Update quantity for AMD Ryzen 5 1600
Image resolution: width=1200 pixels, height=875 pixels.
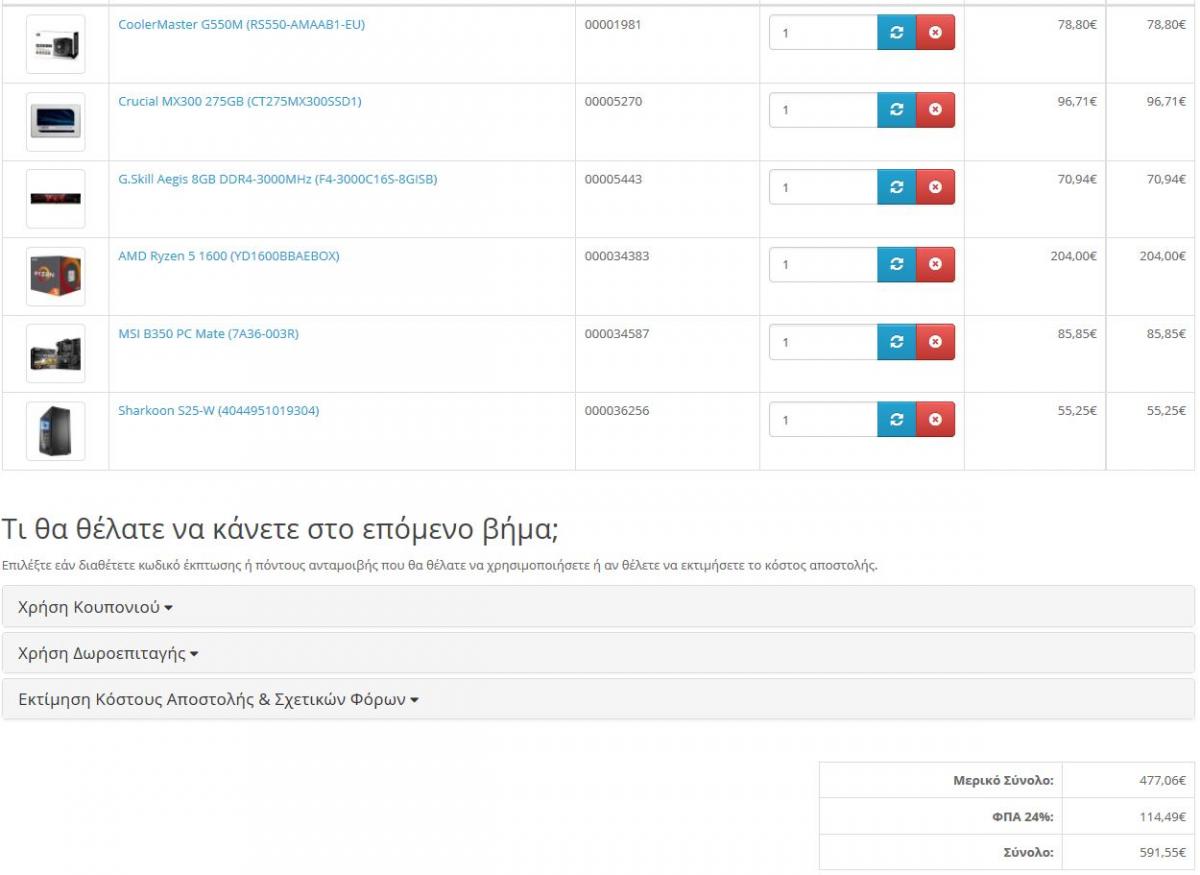tap(897, 265)
